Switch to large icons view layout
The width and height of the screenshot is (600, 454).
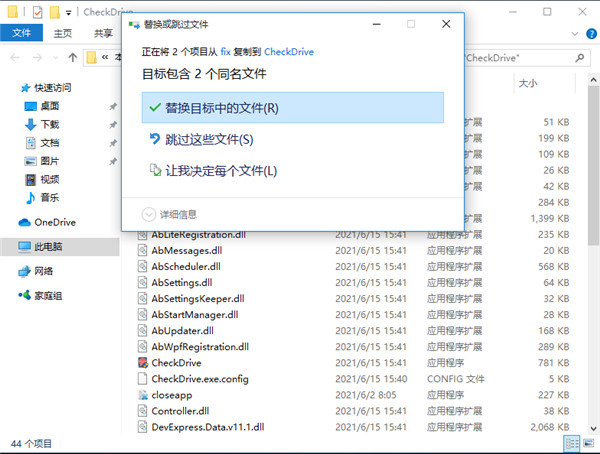coord(589,444)
